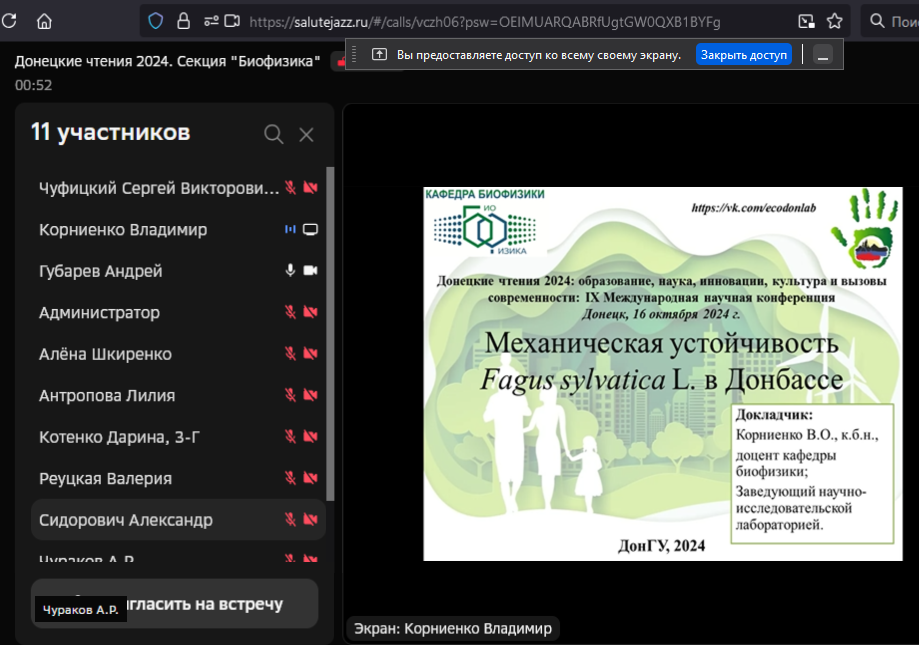Click speaking indicator for Корниенко Владимир
Screen dimensions: 919x645
[x=290, y=230]
